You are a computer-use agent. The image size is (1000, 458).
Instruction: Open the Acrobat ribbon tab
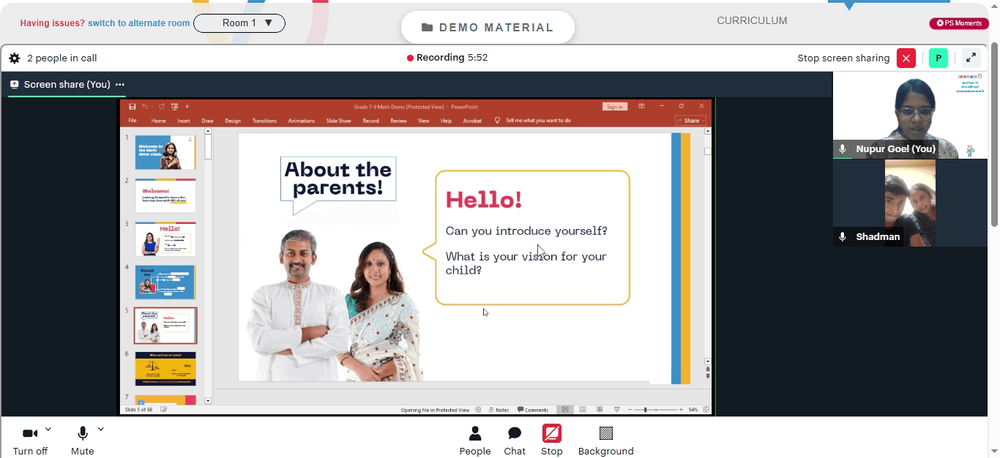click(x=473, y=121)
